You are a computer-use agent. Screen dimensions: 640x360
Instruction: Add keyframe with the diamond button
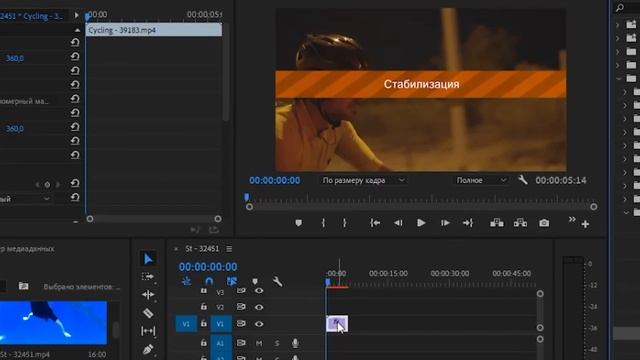(47, 185)
